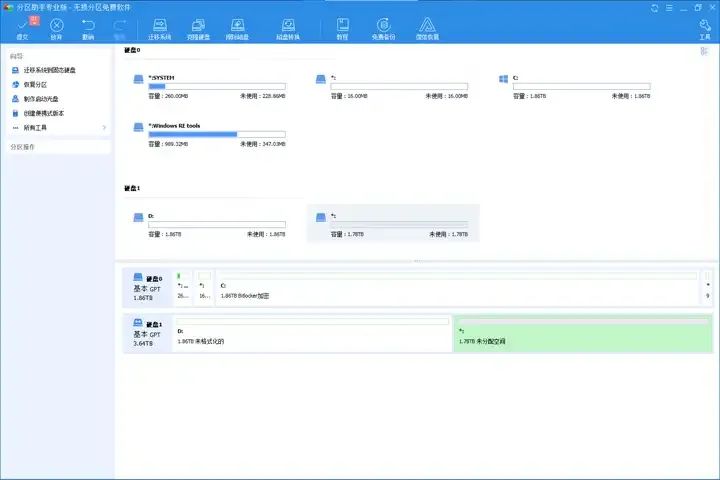Select the first small Disk 0 block in disk map
This screenshot has width=720, height=480.
[183, 288]
